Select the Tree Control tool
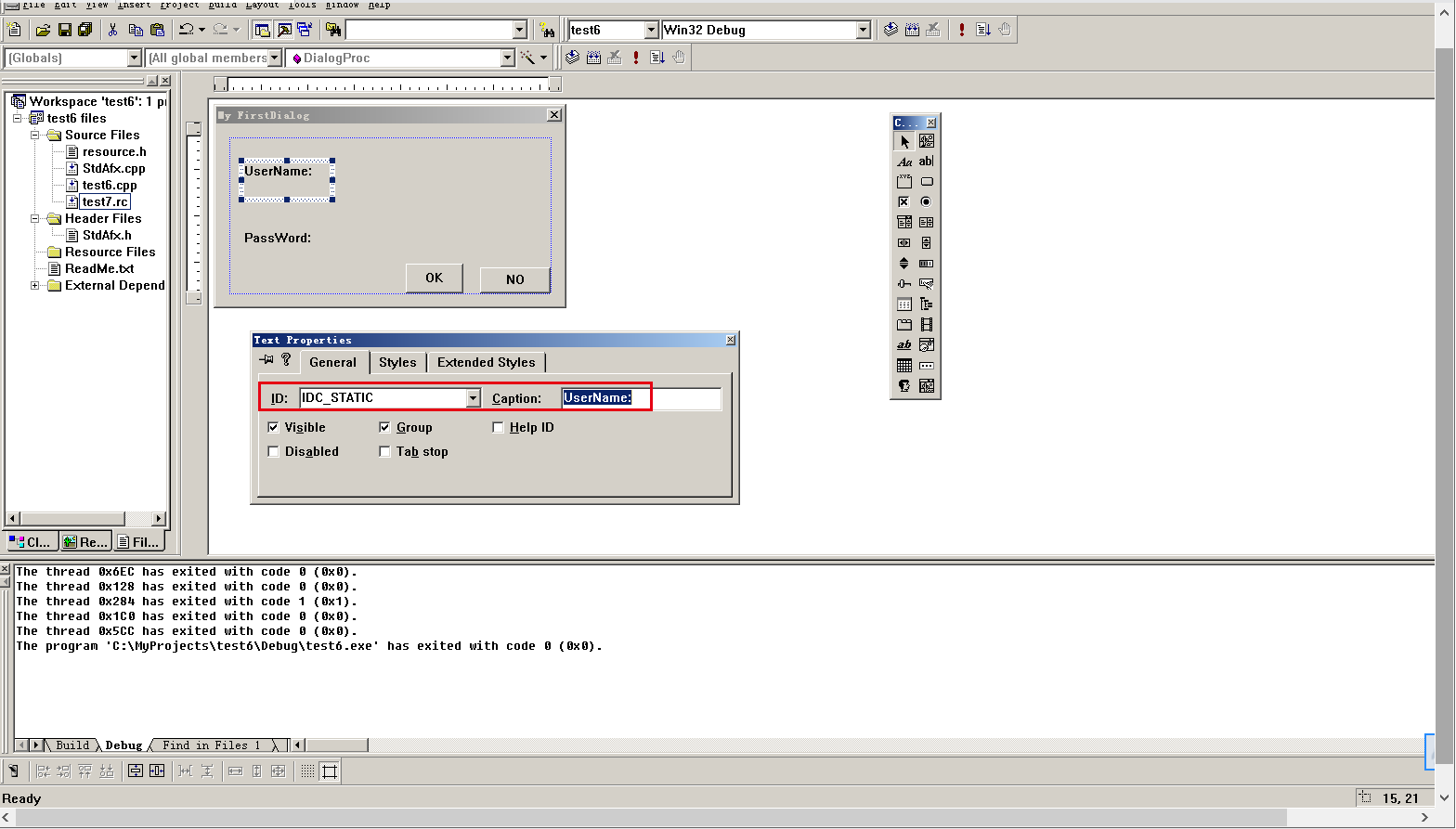 [927, 304]
